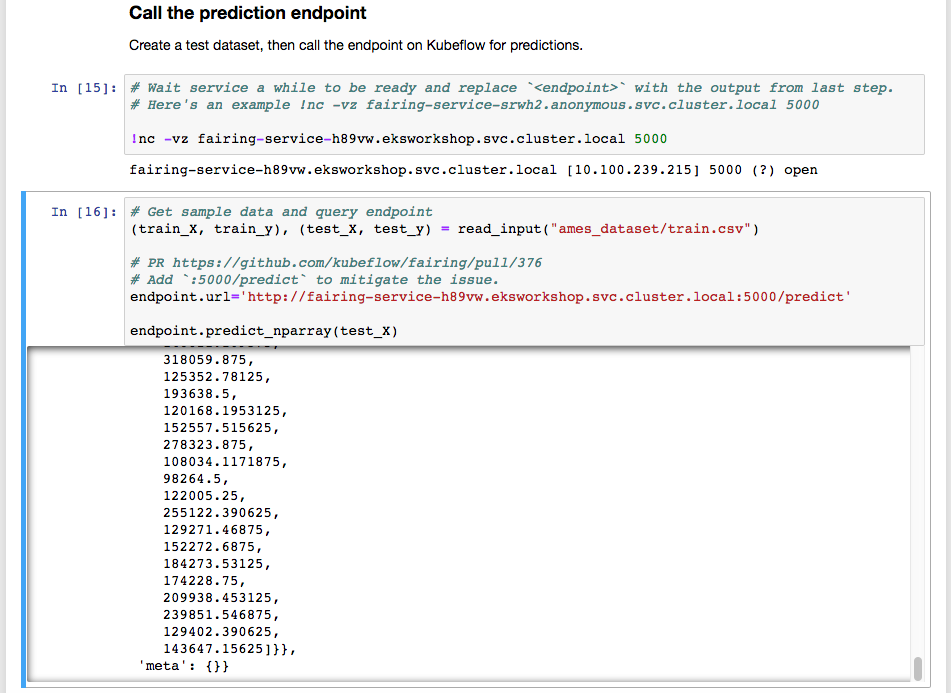Click the "Create a test dataset" description paragraph
This screenshot has width=951, height=693.
coord(355,46)
